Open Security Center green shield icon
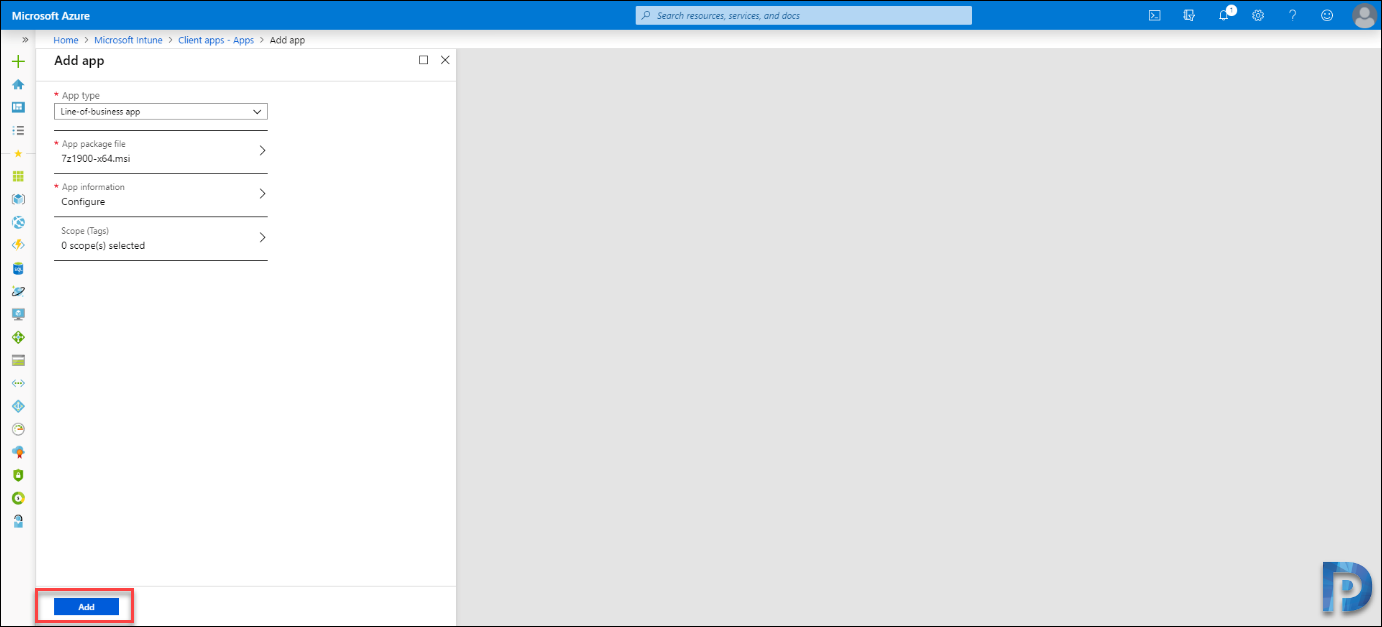Image resolution: width=1382 pixels, height=627 pixels. 18,475
